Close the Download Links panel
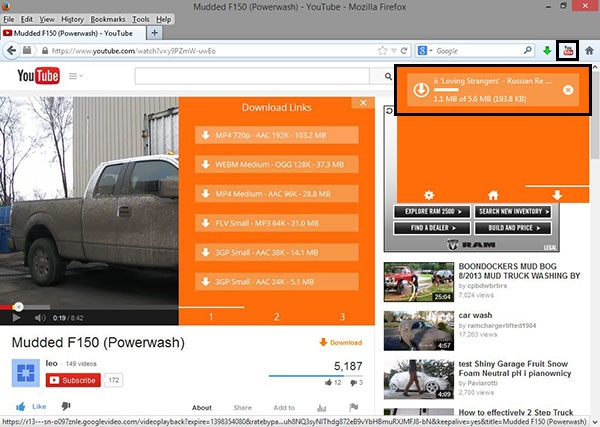The height and width of the screenshot is (427, 600). [x=363, y=103]
